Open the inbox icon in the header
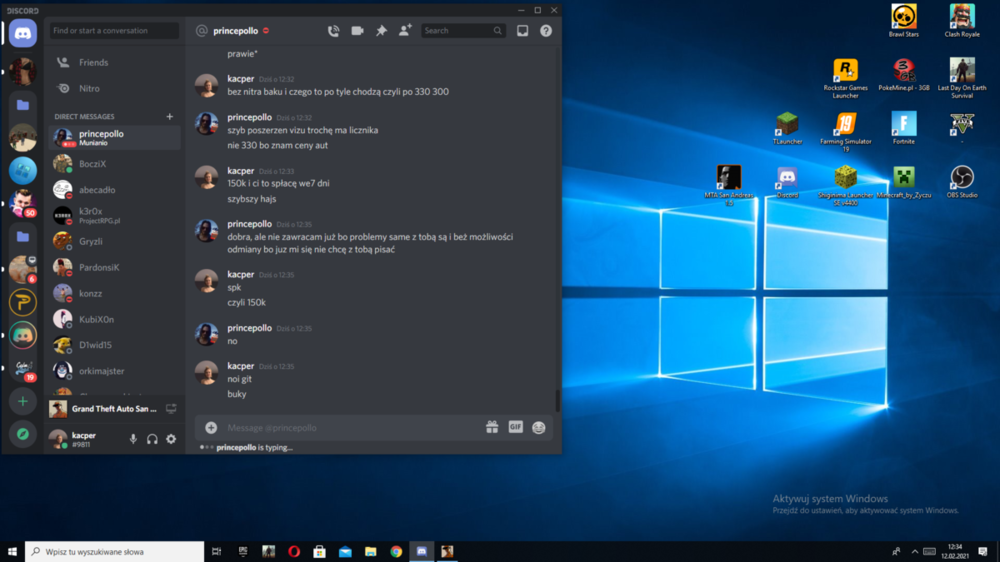 pyautogui.click(x=522, y=31)
